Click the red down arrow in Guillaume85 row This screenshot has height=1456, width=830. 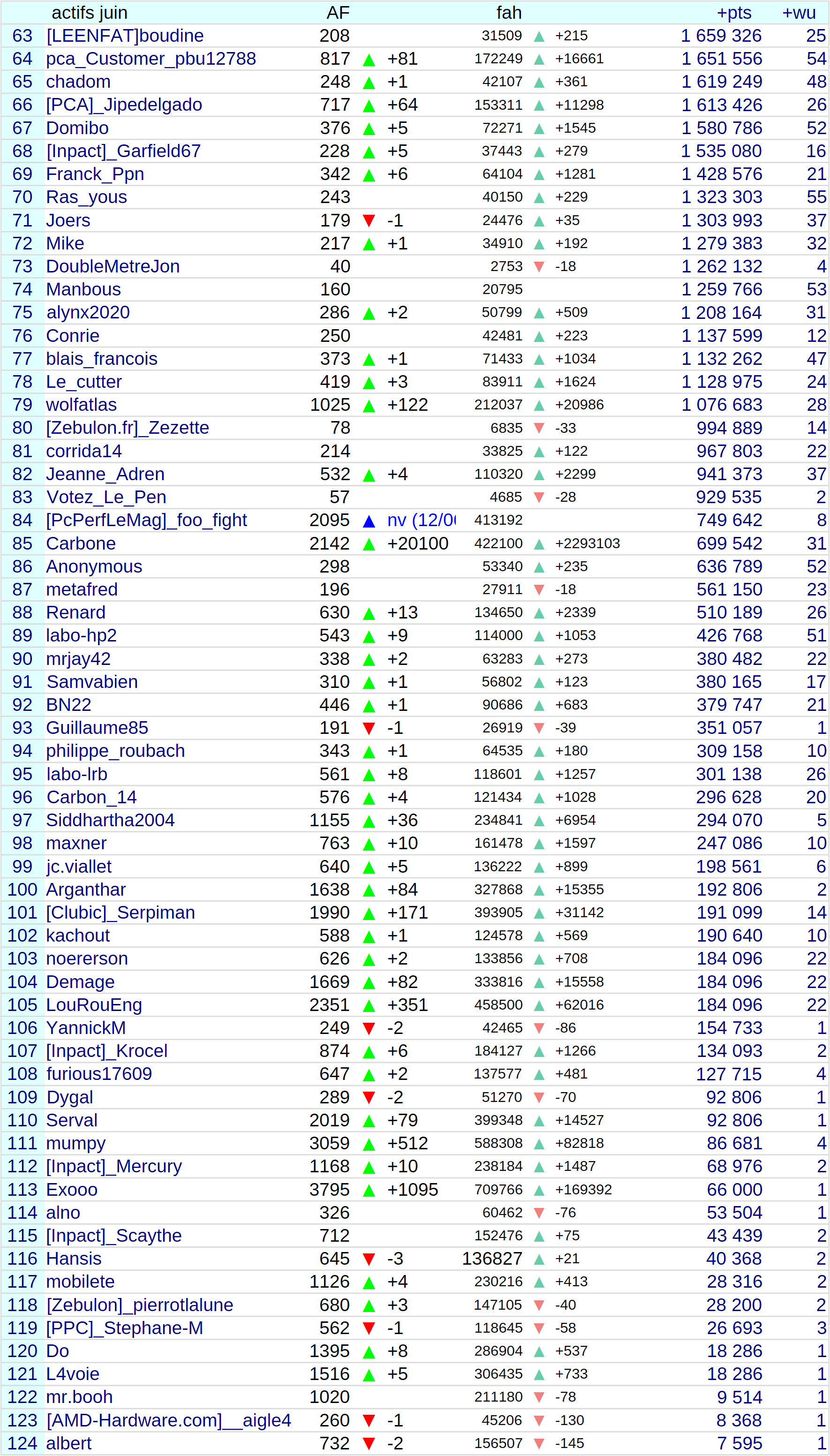click(x=369, y=728)
